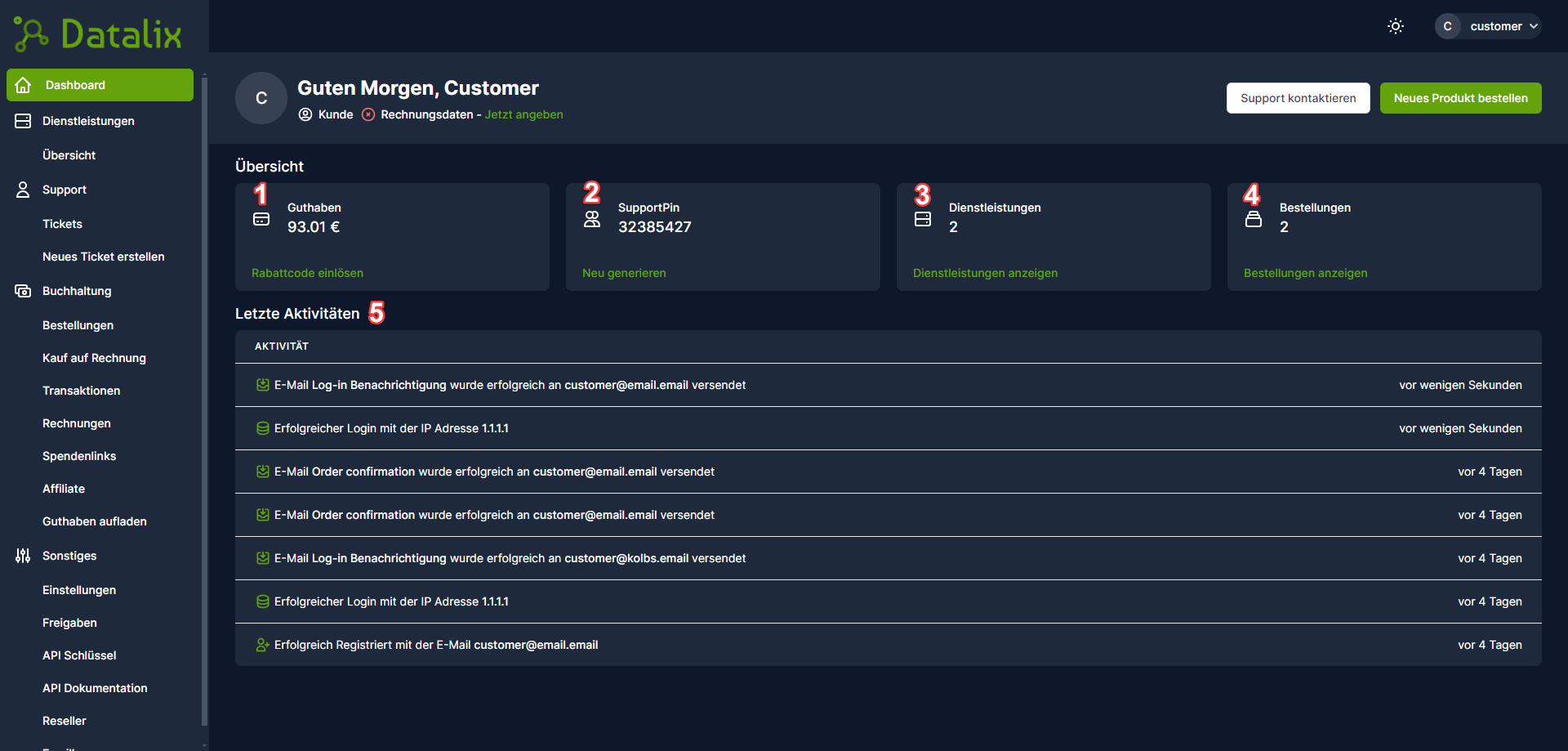The image size is (1568, 751).
Task: Select Neues Ticket erstellen in sidebar
Action: [104, 257]
